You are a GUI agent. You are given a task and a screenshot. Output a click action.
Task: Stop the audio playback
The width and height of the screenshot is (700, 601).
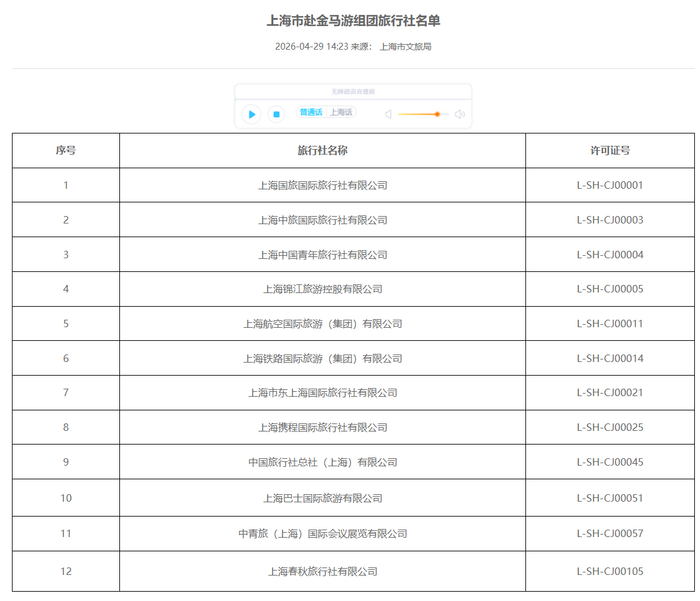[x=276, y=114]
